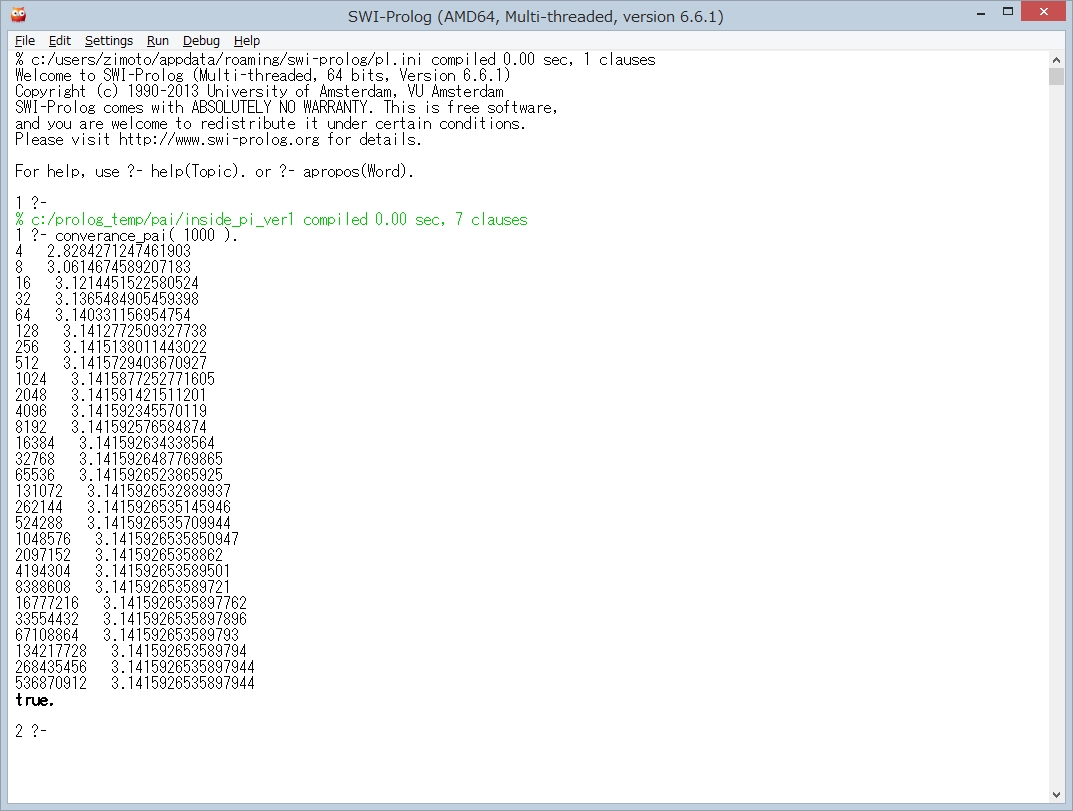Viewport: 1073px width, 811px height.
Task: Click the value 3.1415926535897762
Action: [175, 603]
